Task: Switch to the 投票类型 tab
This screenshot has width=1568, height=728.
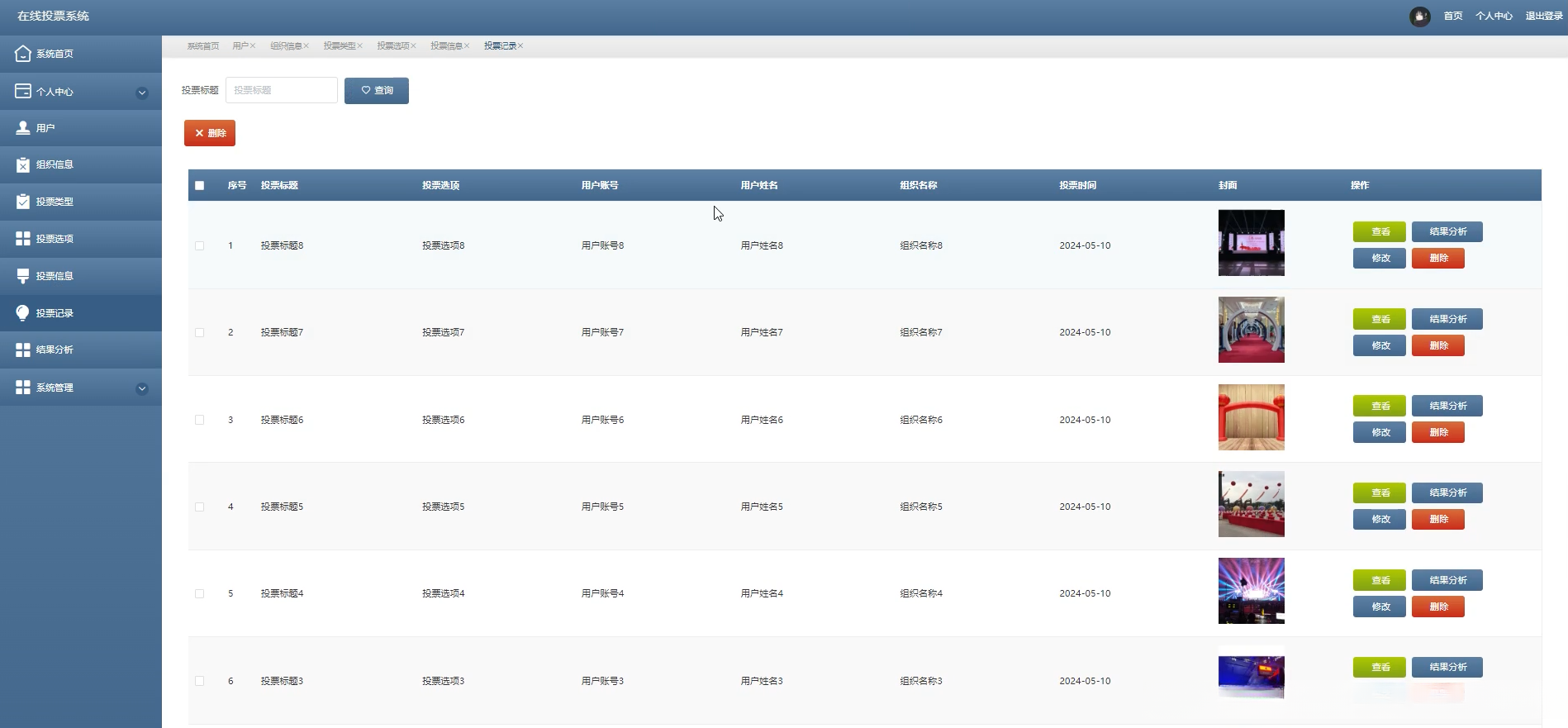Action: [x=340, y=46]
